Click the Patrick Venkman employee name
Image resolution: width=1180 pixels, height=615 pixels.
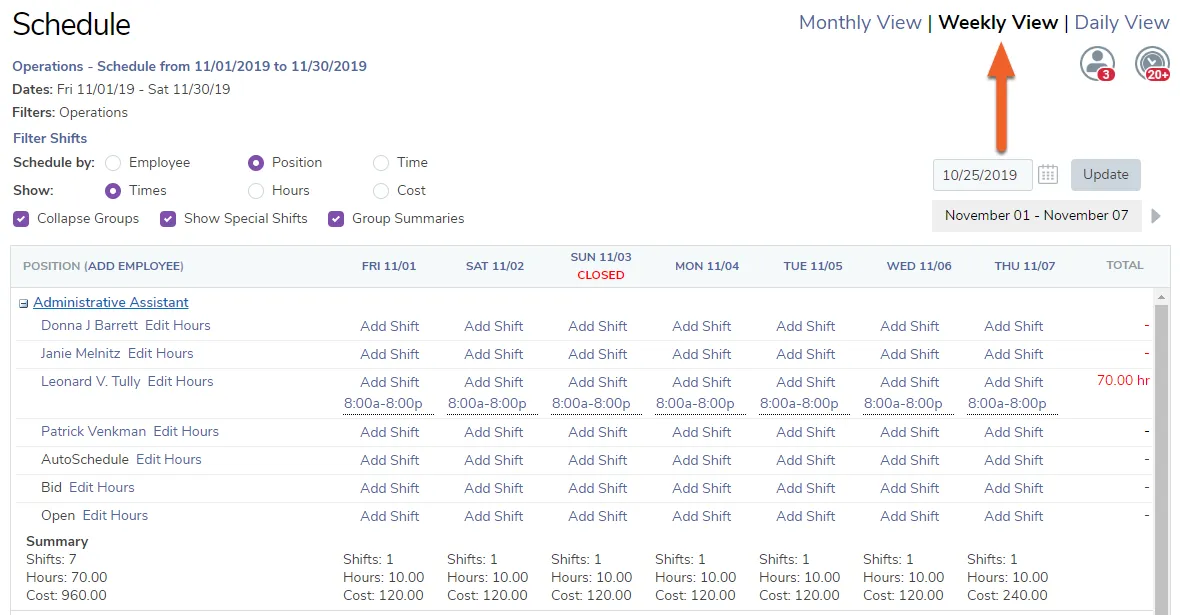tap(93, 432)
